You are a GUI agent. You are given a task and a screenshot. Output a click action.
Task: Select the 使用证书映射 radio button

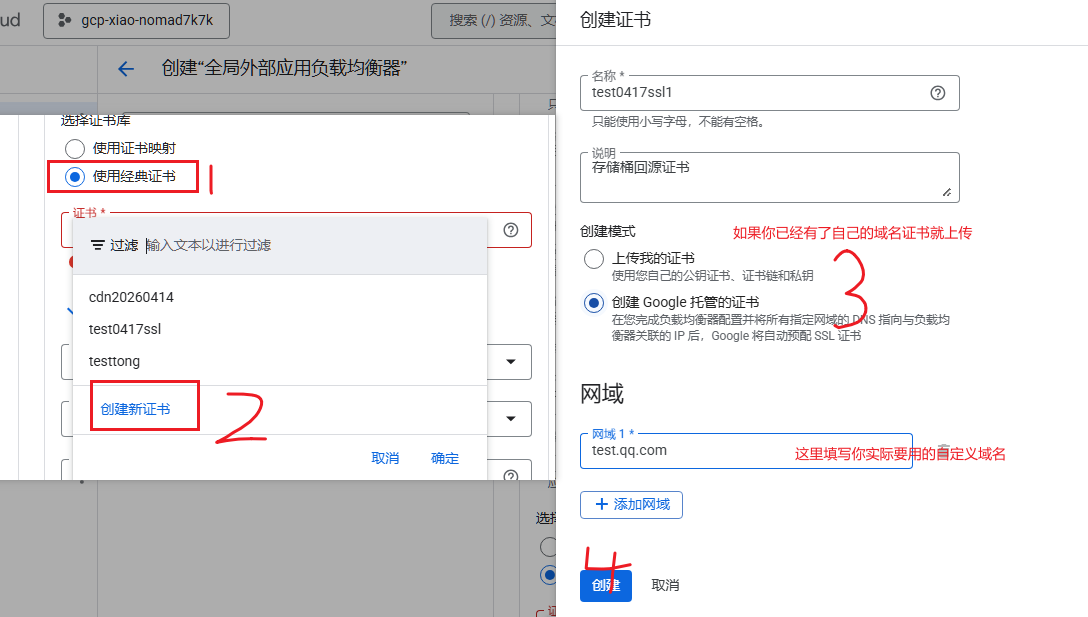pyautogui.click(x=75, y=148)
